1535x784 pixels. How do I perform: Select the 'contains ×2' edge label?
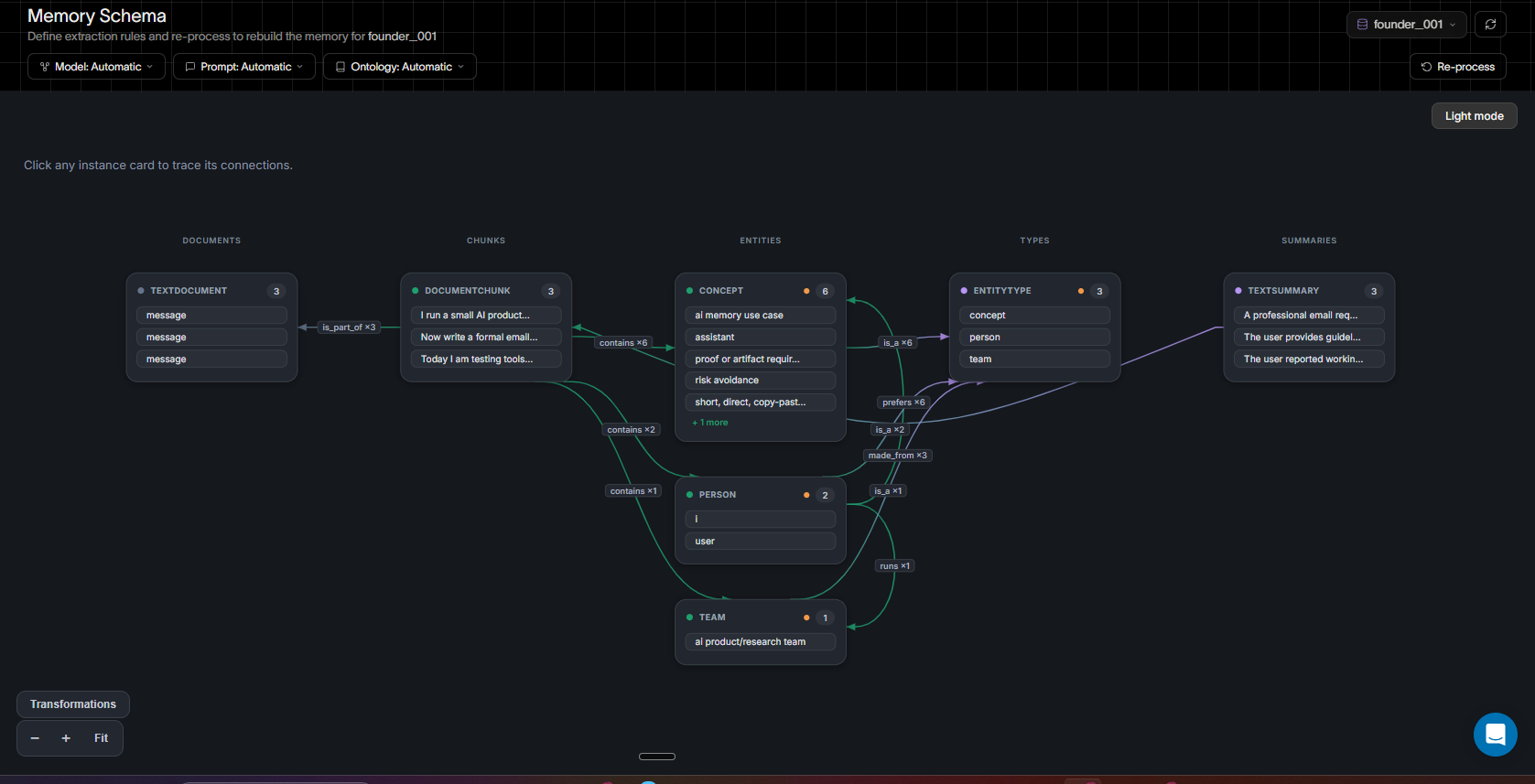[x=631, y=430]
